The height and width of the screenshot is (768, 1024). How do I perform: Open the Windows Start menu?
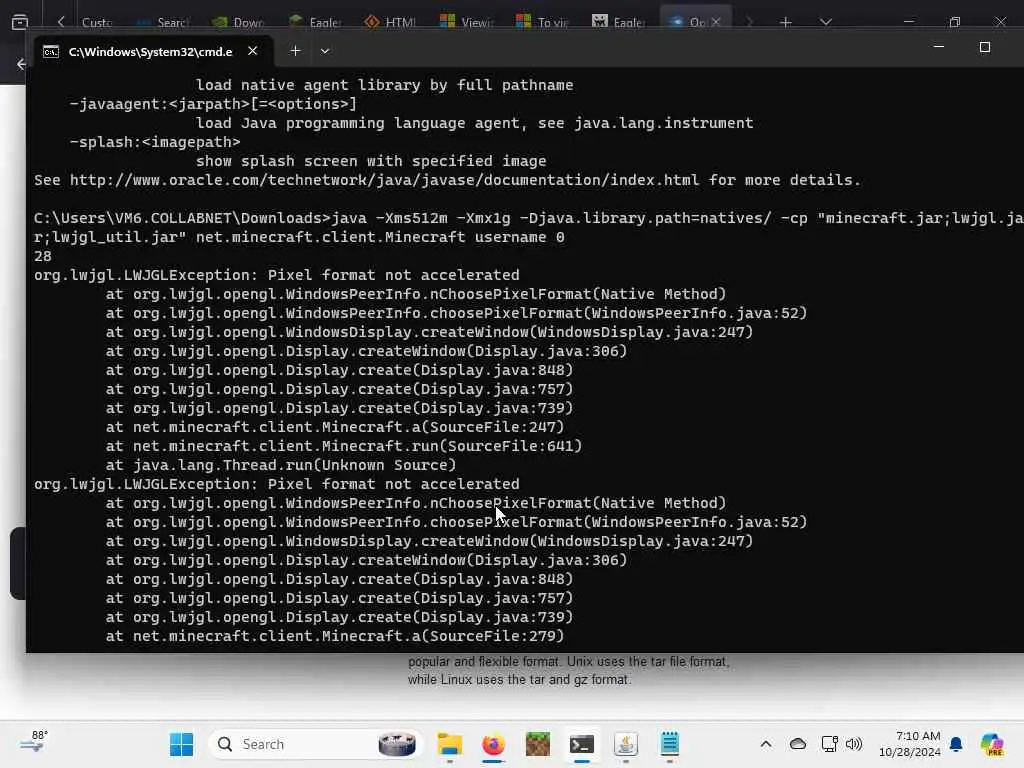[x=181, y=744]
